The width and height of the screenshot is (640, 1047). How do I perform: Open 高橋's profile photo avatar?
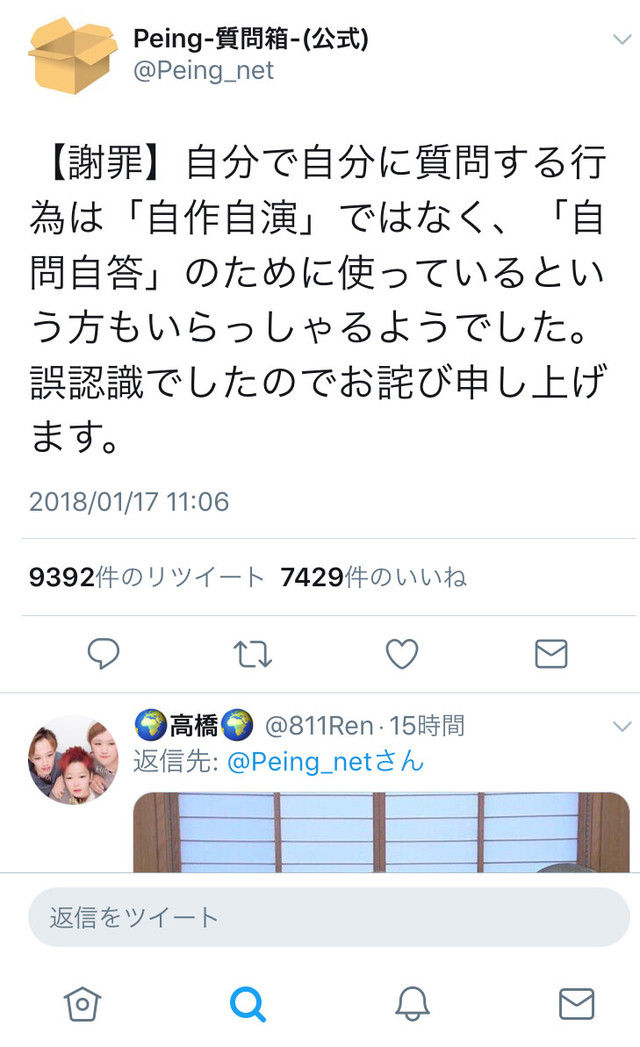pos(73,760)
